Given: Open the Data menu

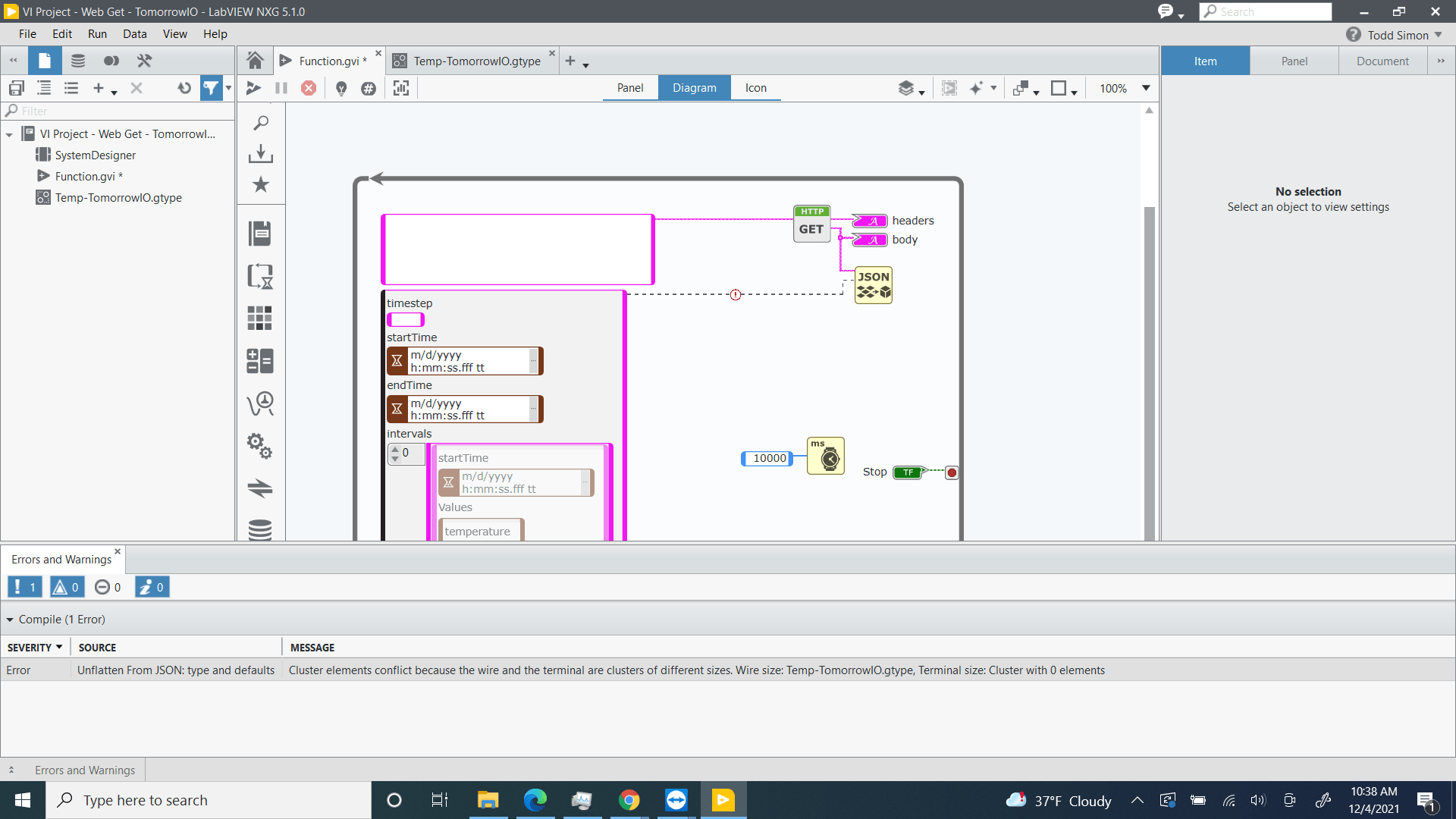Looking at the screenshot, I should (x=134, y=34).
